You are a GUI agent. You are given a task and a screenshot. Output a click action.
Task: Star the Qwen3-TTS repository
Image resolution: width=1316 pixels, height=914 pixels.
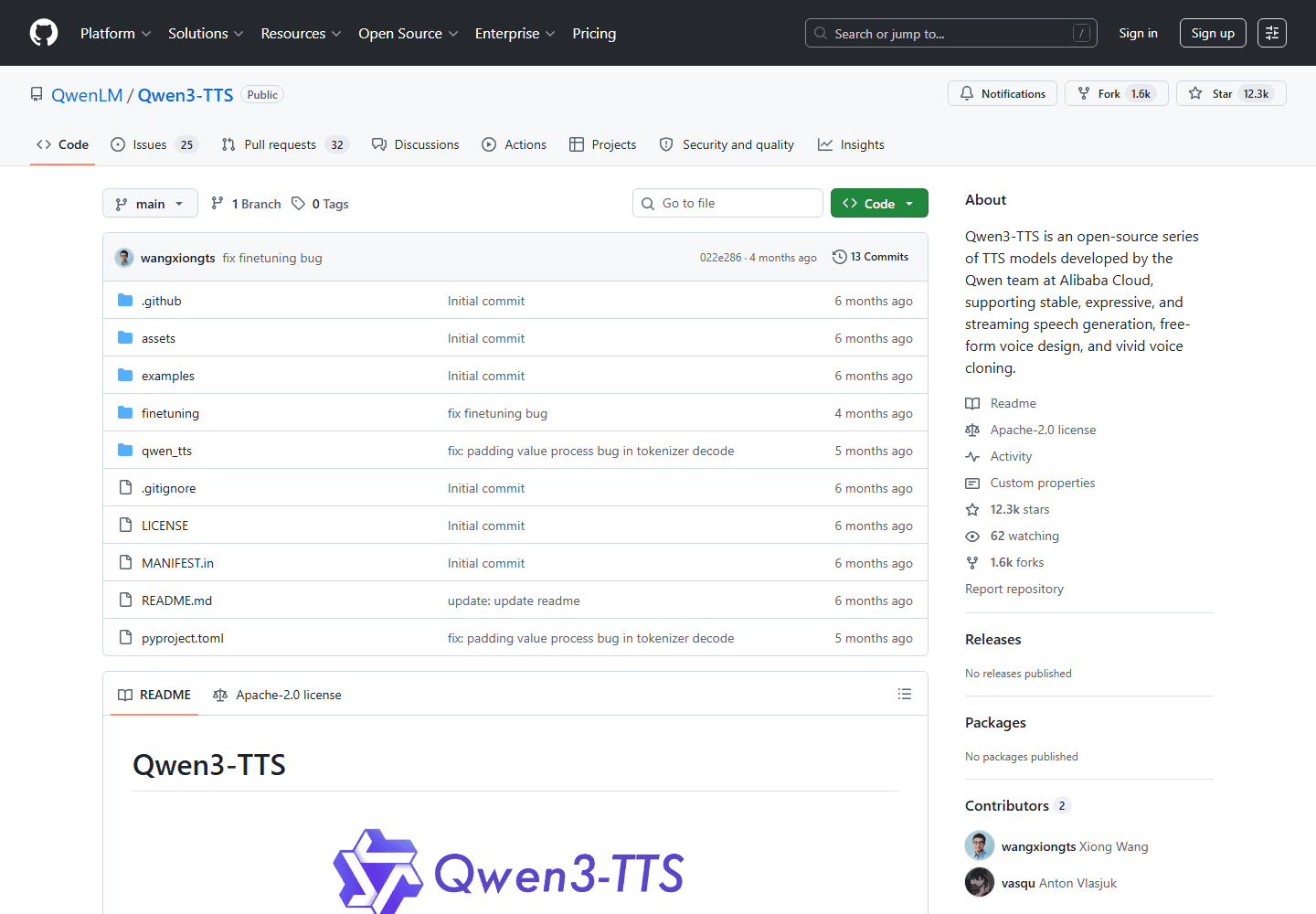[1231, 93]
